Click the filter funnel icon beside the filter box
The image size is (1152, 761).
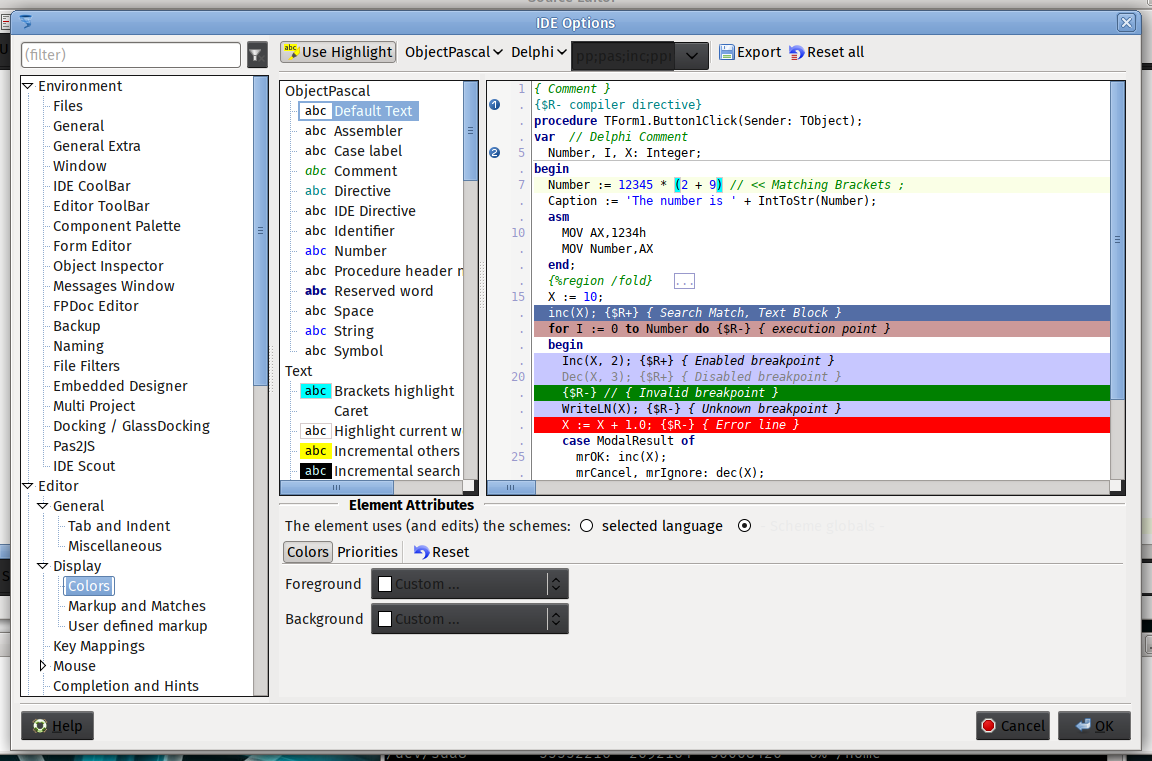[x=256, y=54]
